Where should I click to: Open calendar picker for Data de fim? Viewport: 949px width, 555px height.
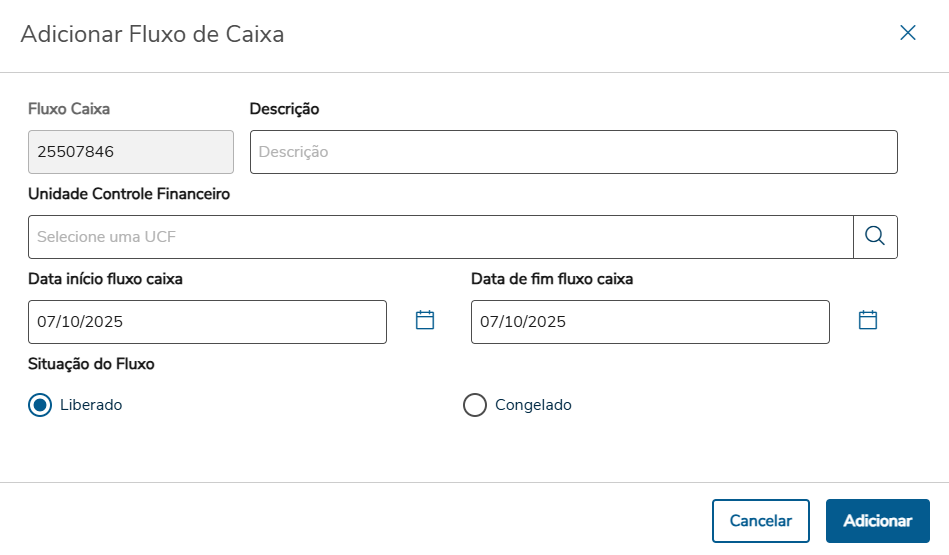tap(868, 321)
